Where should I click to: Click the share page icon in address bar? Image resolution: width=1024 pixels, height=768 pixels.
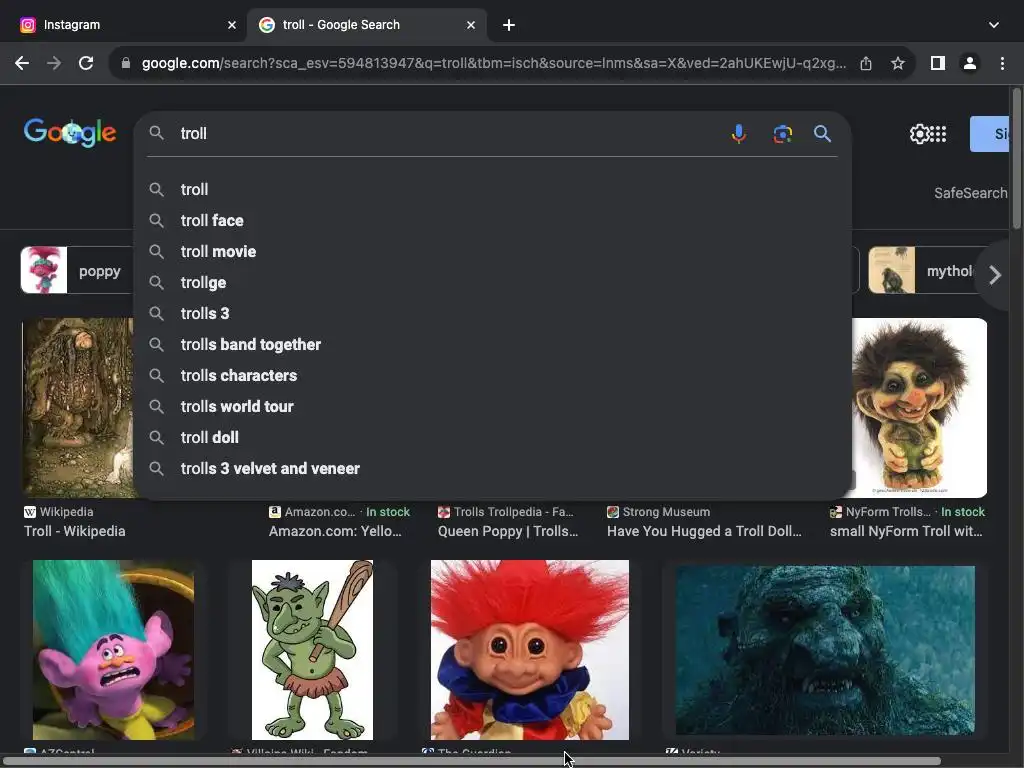pos(866,63)
